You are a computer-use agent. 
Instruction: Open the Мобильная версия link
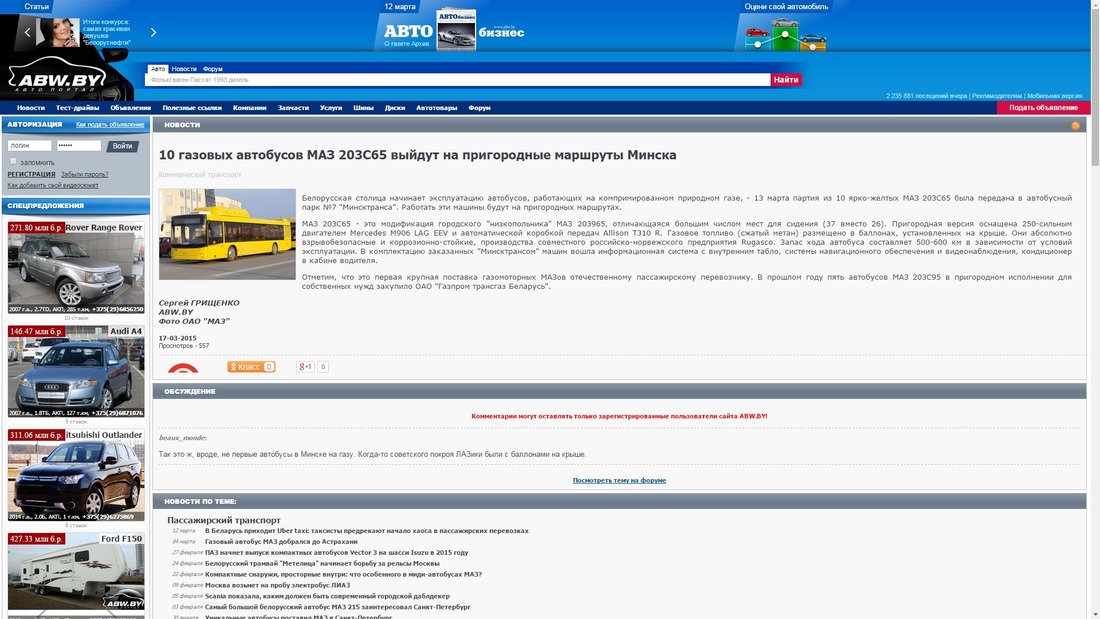[x=1054, y=95]
